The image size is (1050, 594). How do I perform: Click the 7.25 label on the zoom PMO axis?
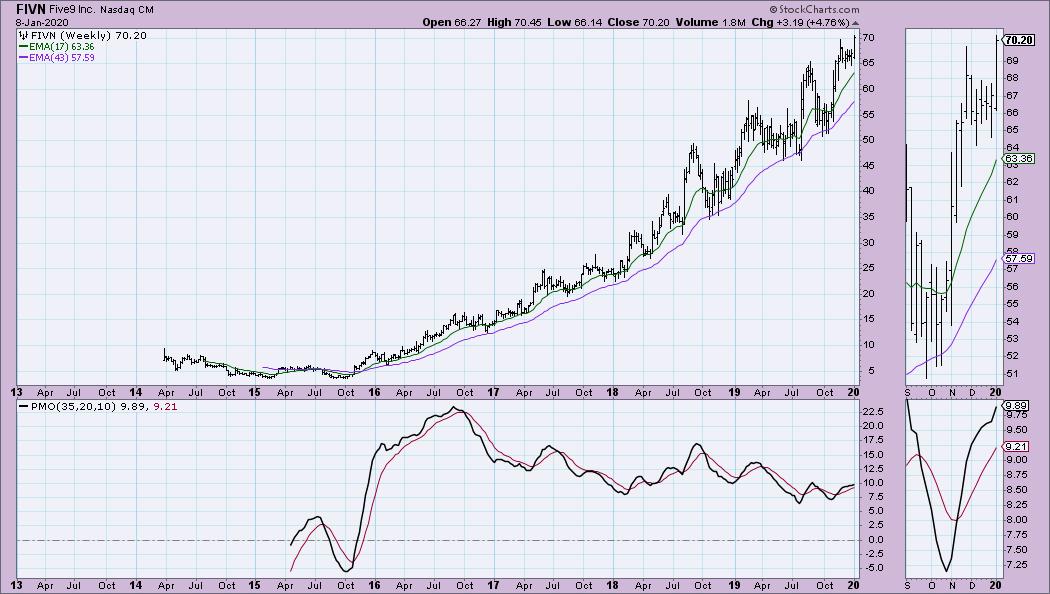[1015, 565]
